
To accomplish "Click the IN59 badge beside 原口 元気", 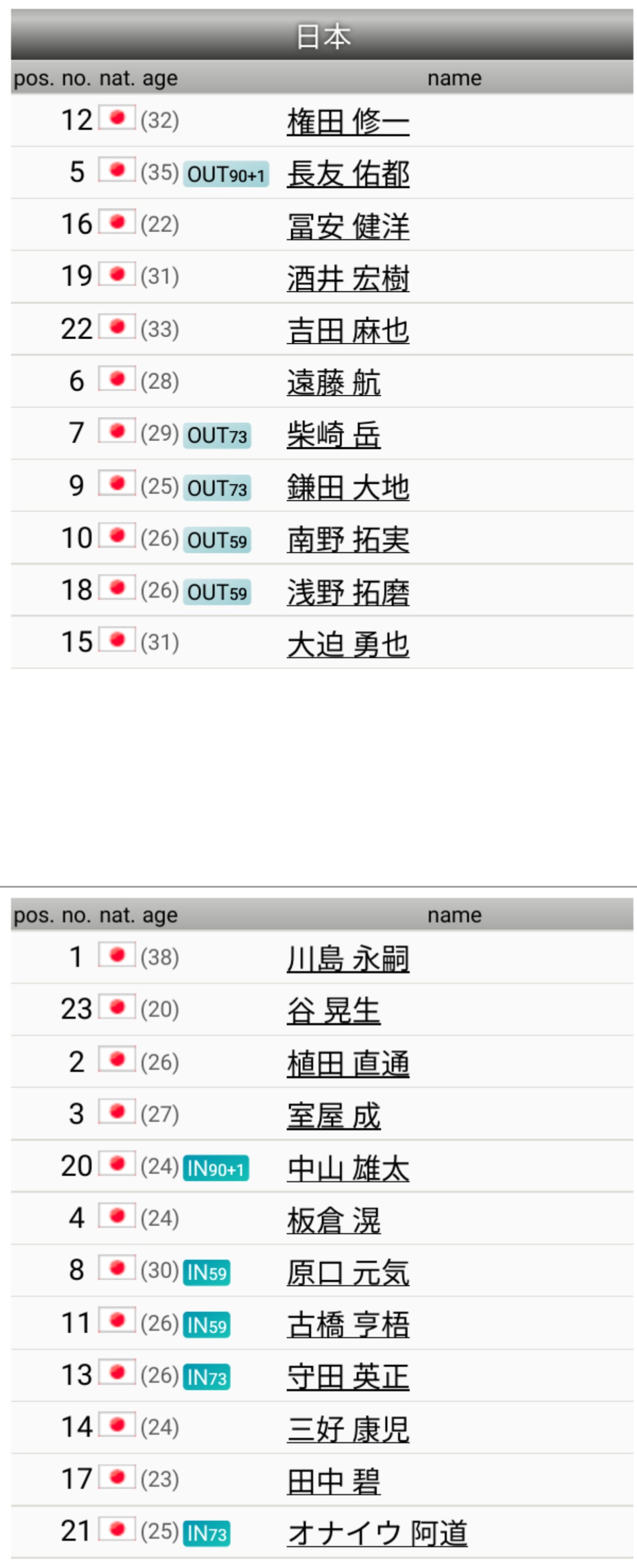I will 207,1272.
